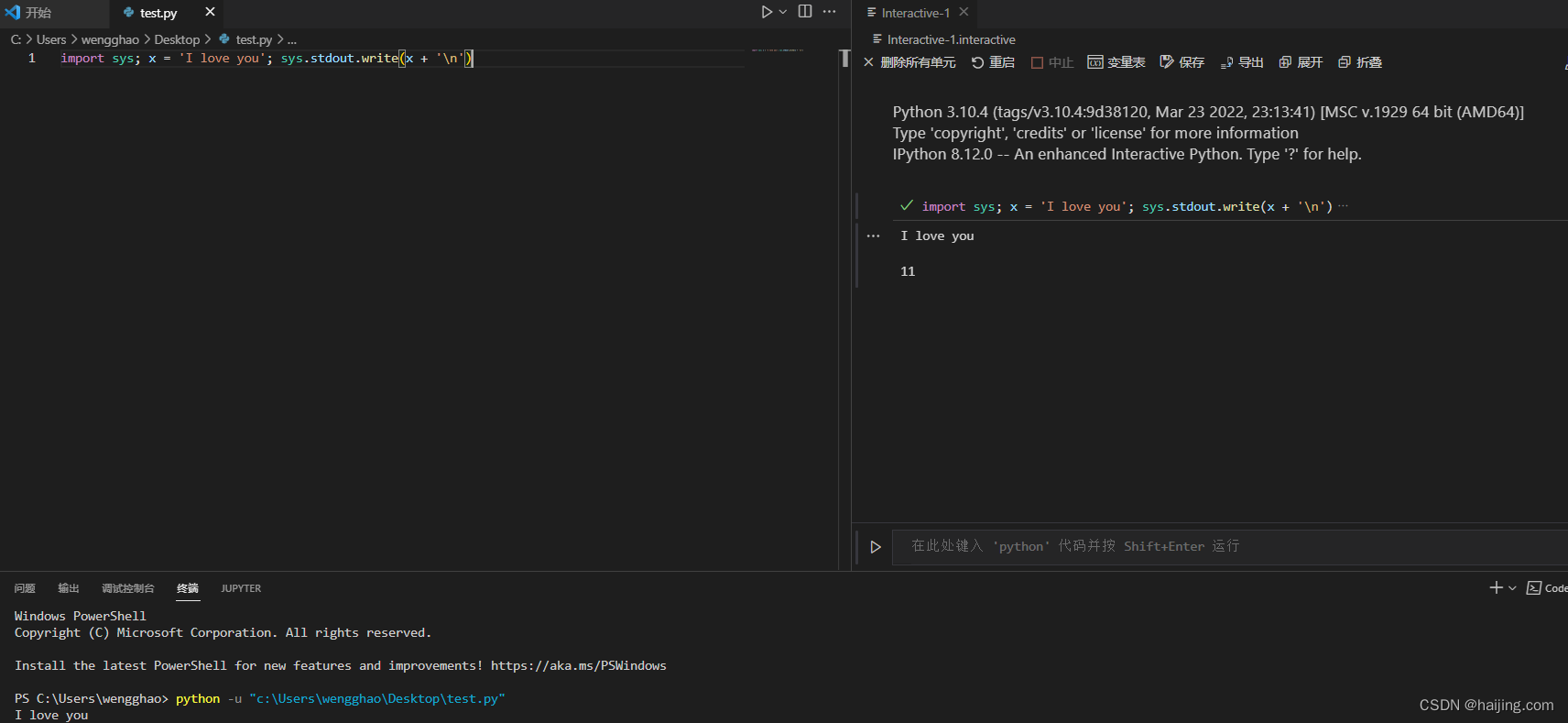Save the interactive session with 保存

coord(1182,62)
